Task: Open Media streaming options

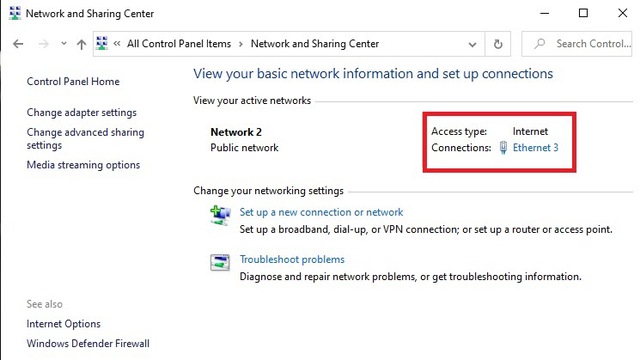Action: point(83,165)
